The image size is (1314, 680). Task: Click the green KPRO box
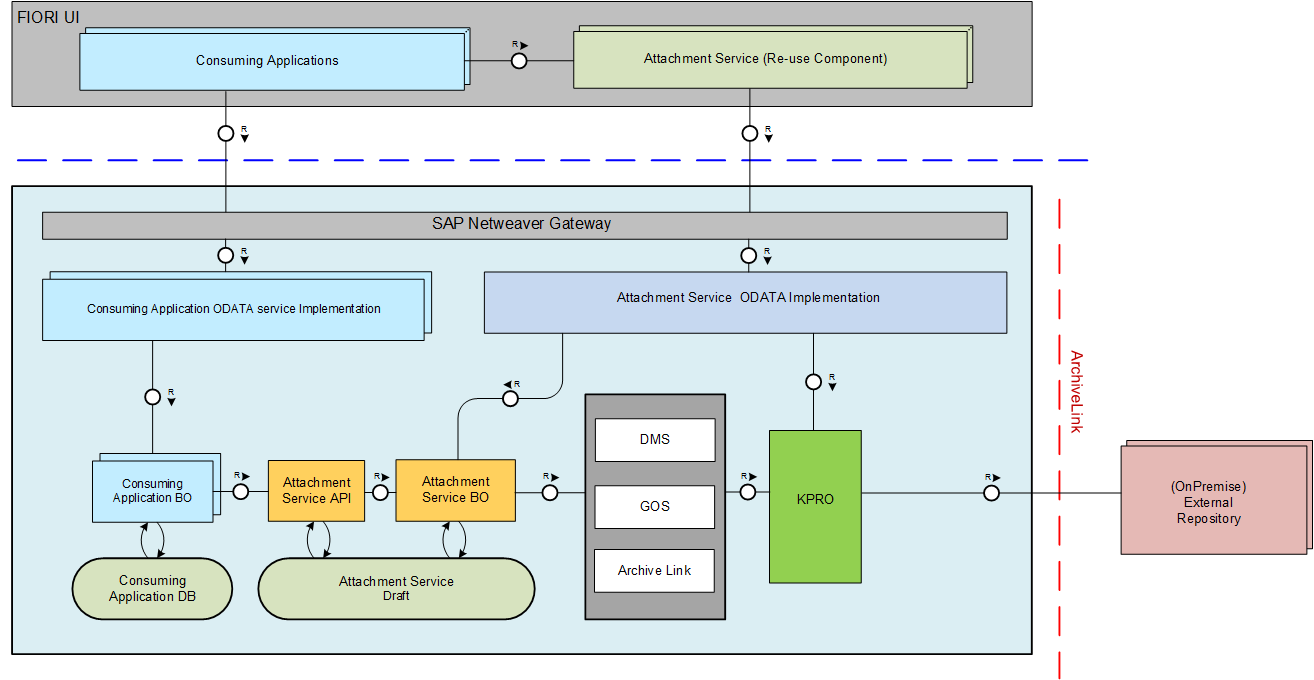815,506
